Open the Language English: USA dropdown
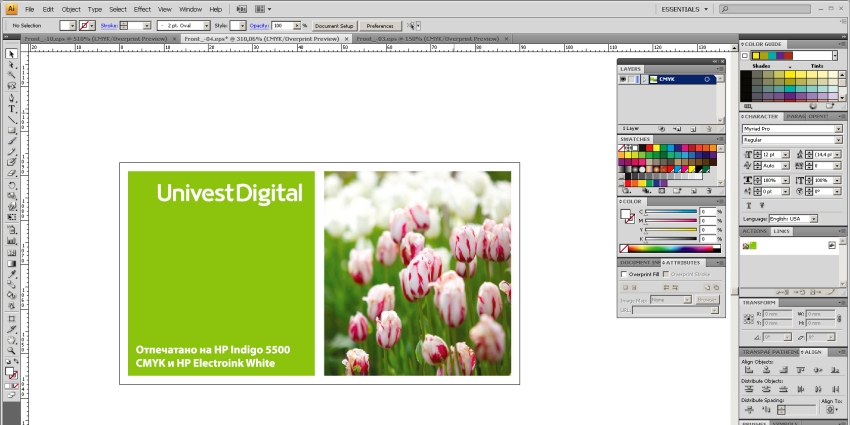850x425 pixels. [813, 219]
